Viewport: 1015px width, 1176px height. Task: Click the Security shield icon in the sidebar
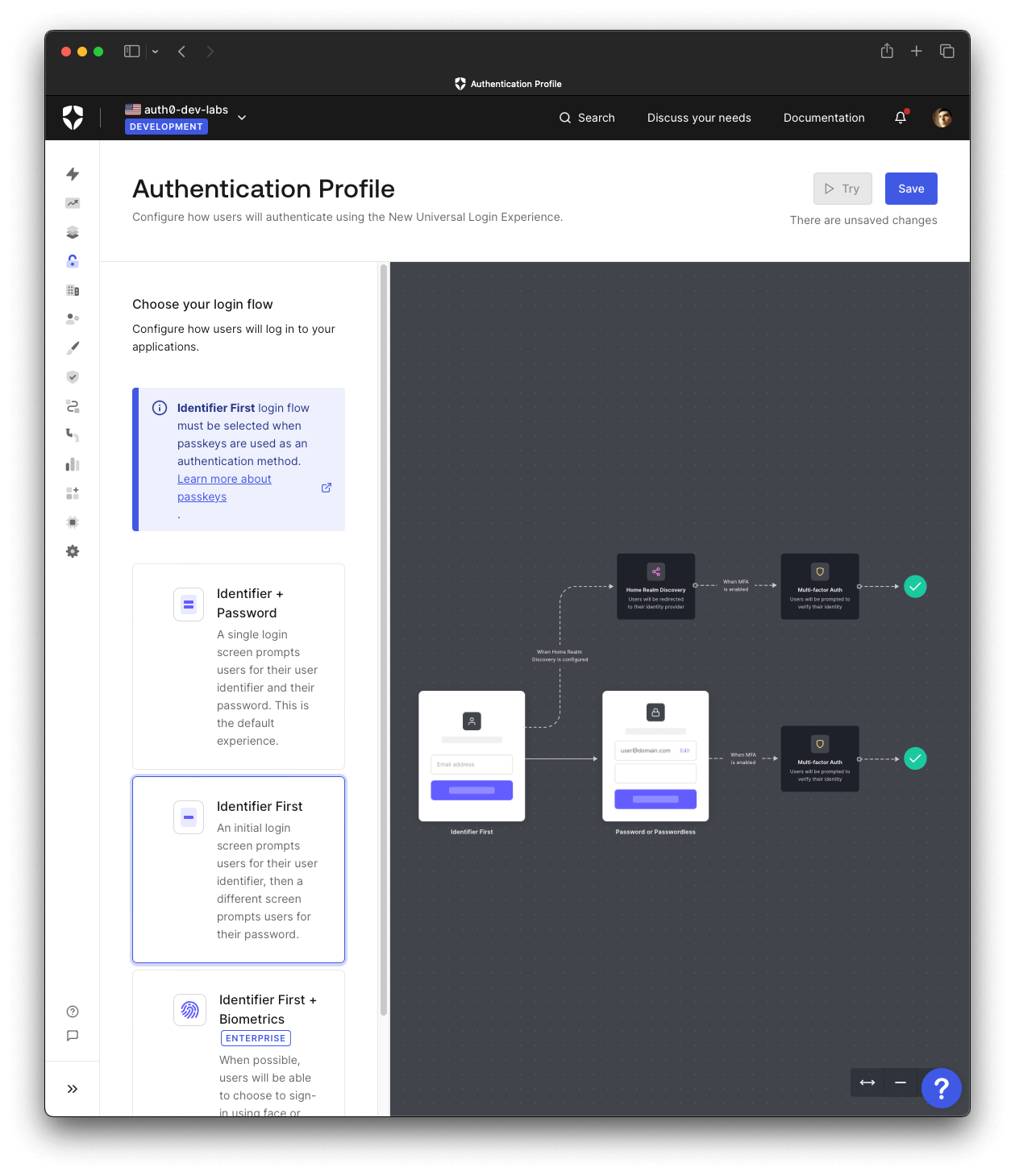[x=73, y=376]
